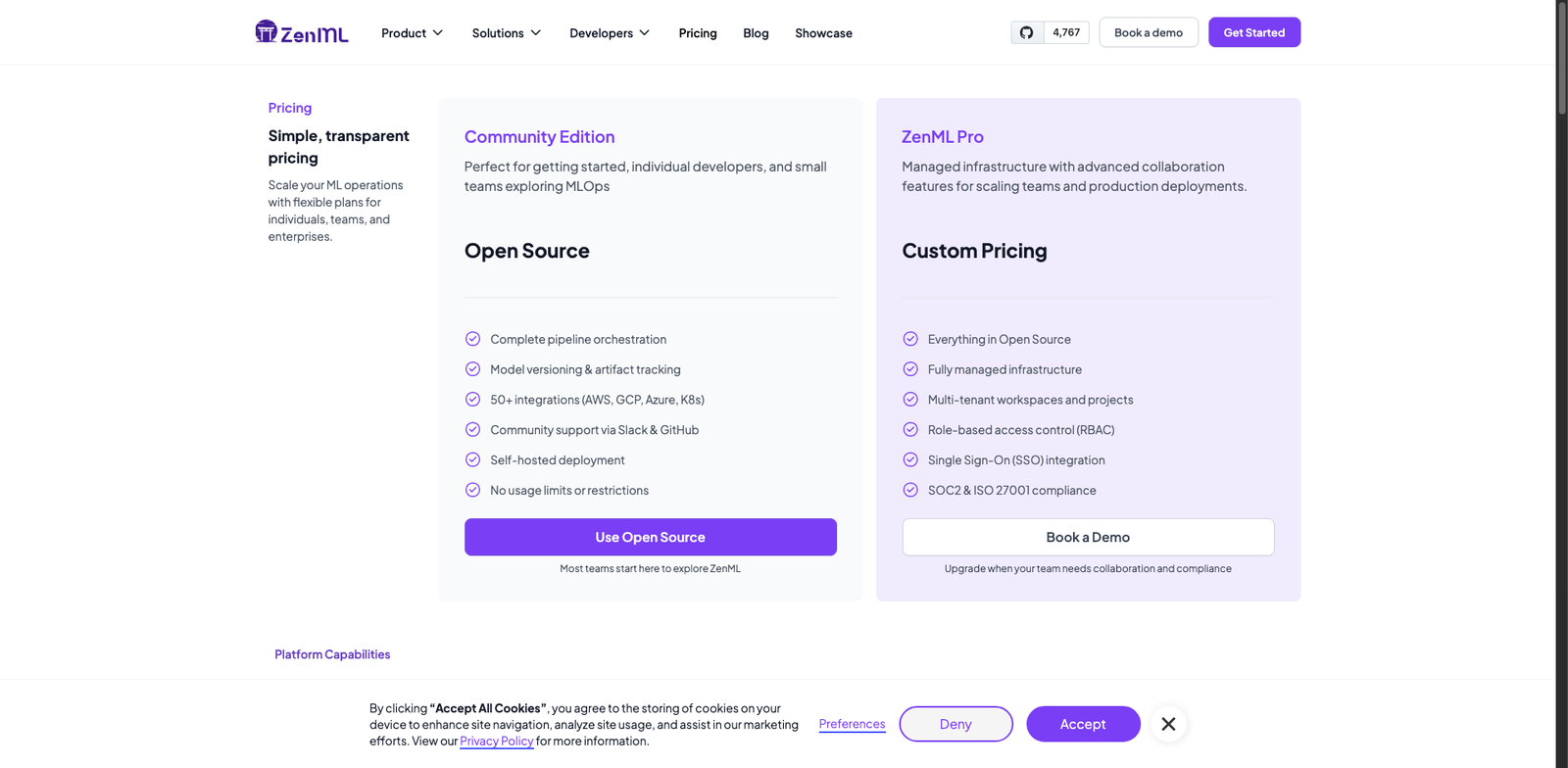The height and width of the screenshot is (768, 1568).
Task: Open the GitHub icon link
Action: click(1026, 32)
